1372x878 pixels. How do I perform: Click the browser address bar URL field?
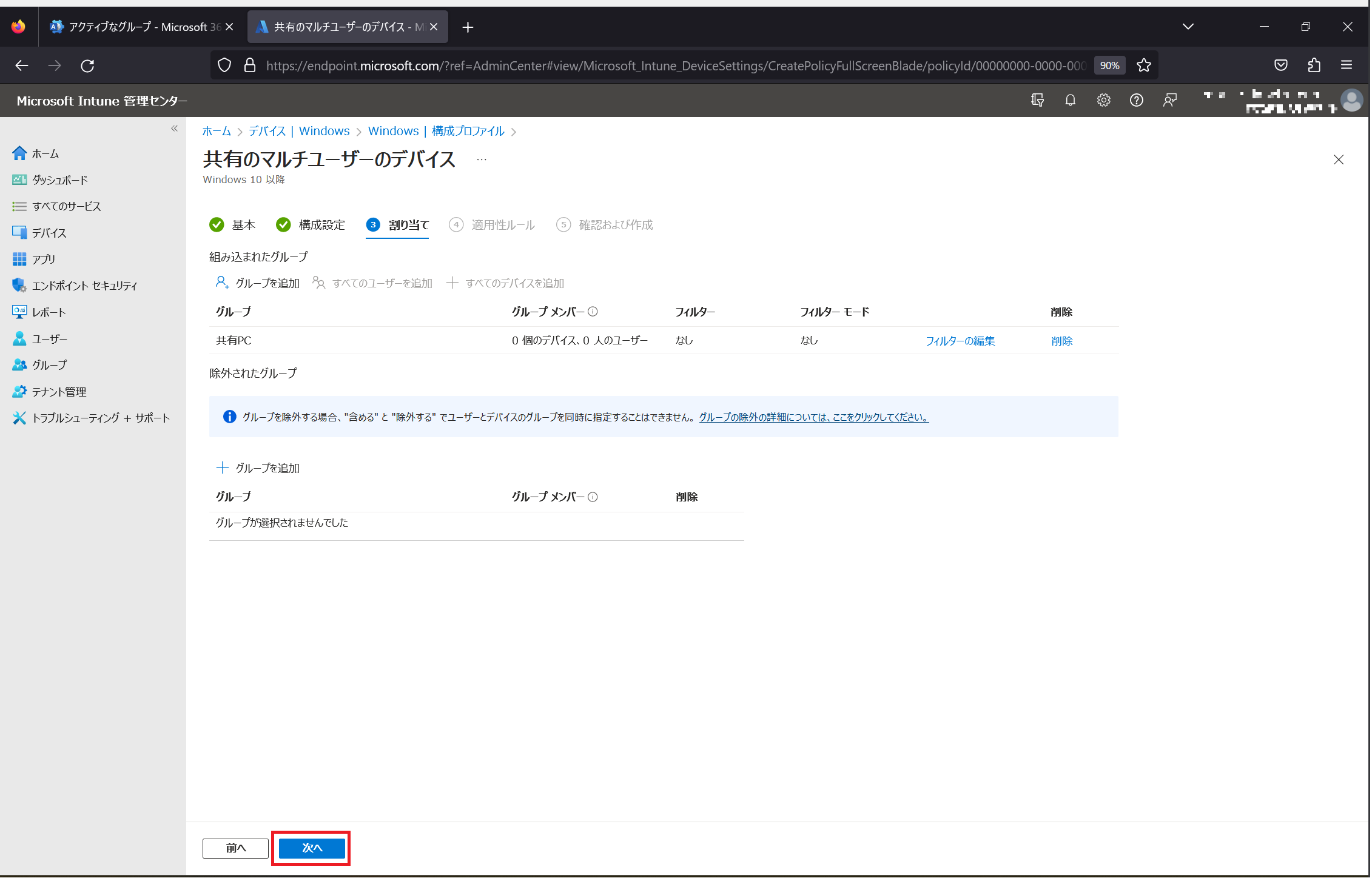click(x=667, y=65)
